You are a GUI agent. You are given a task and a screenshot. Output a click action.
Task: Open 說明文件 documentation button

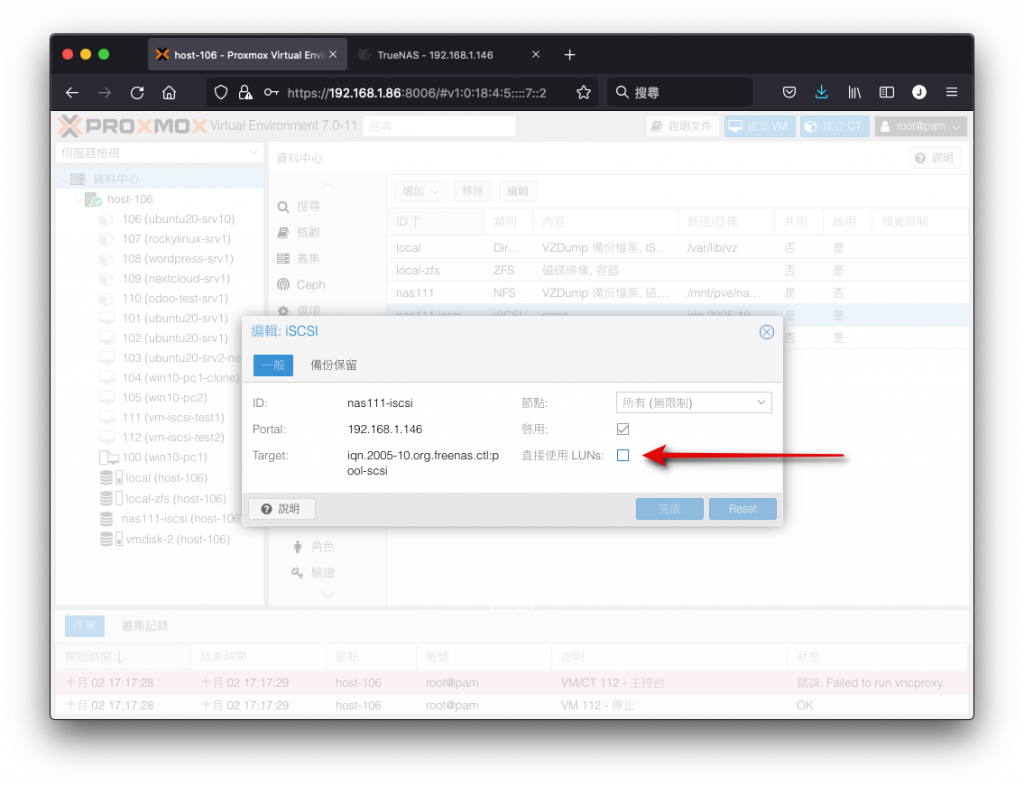(x=682, y=126)
